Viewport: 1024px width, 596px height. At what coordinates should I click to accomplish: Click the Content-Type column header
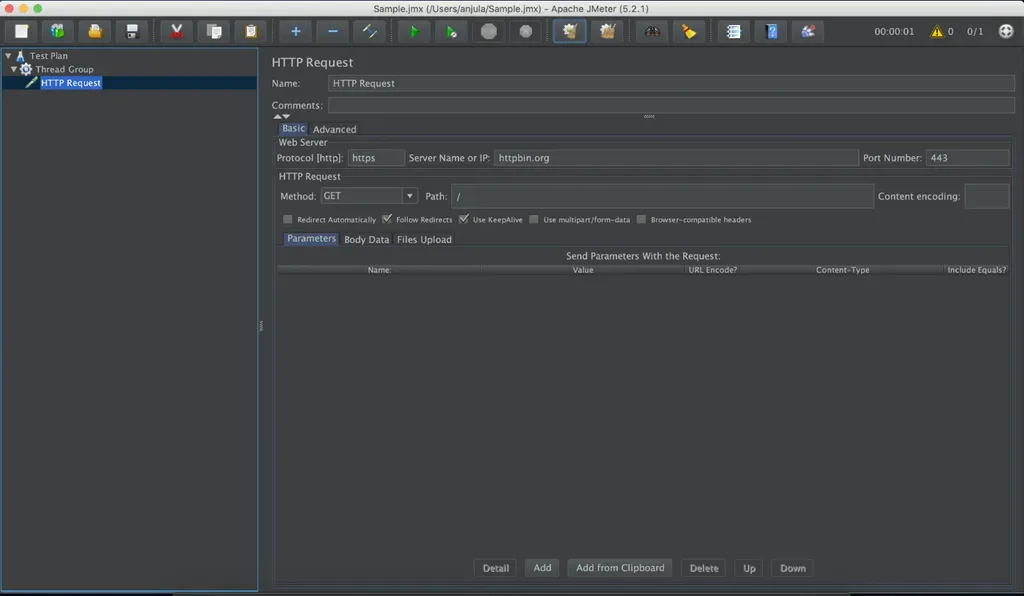click(842, 270)
